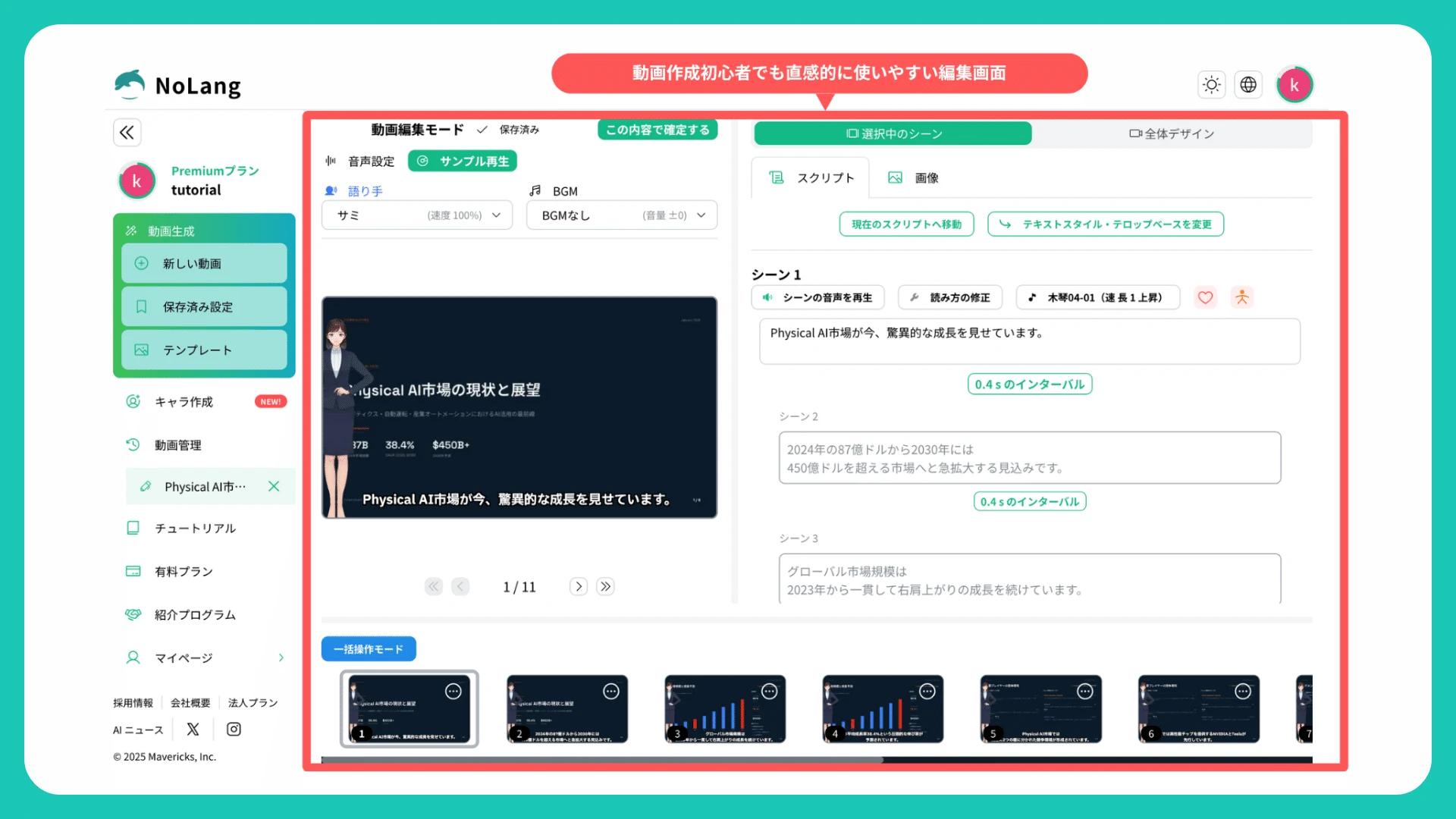Edit scene 3 script text field

click(1030, 579)
